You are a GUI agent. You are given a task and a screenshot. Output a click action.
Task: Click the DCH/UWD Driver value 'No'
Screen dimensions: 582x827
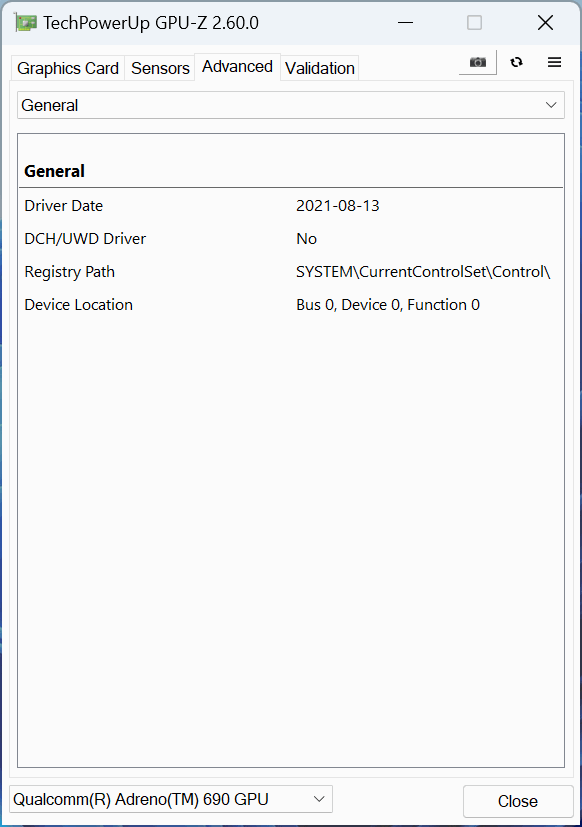[306, 238]
